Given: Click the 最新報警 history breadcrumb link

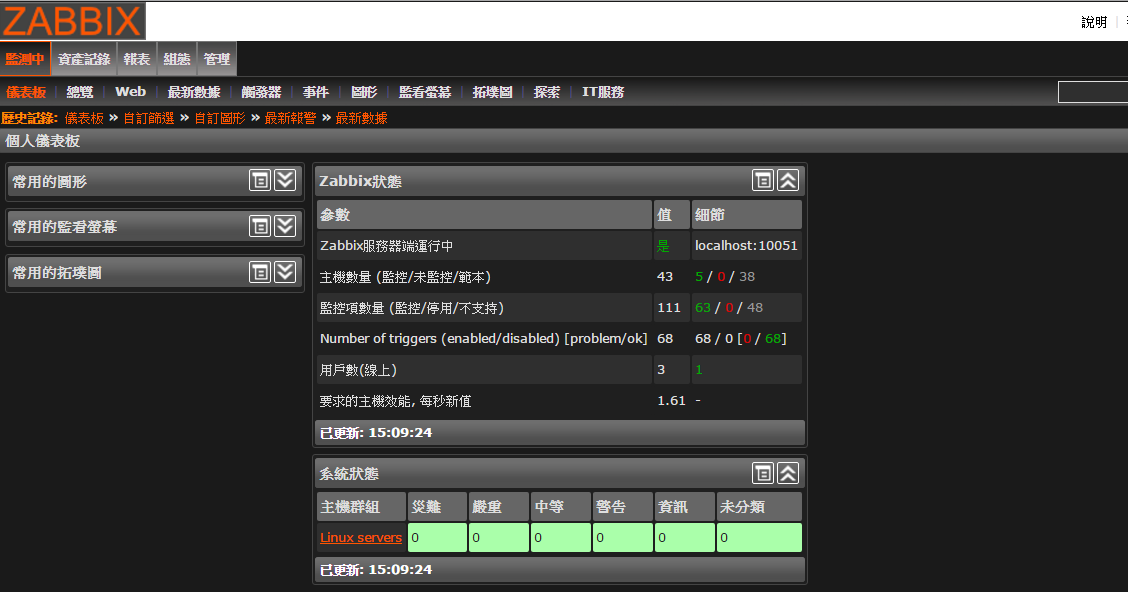Looking at the screenshot, I should pyautogui.click(x=291, y=118).
